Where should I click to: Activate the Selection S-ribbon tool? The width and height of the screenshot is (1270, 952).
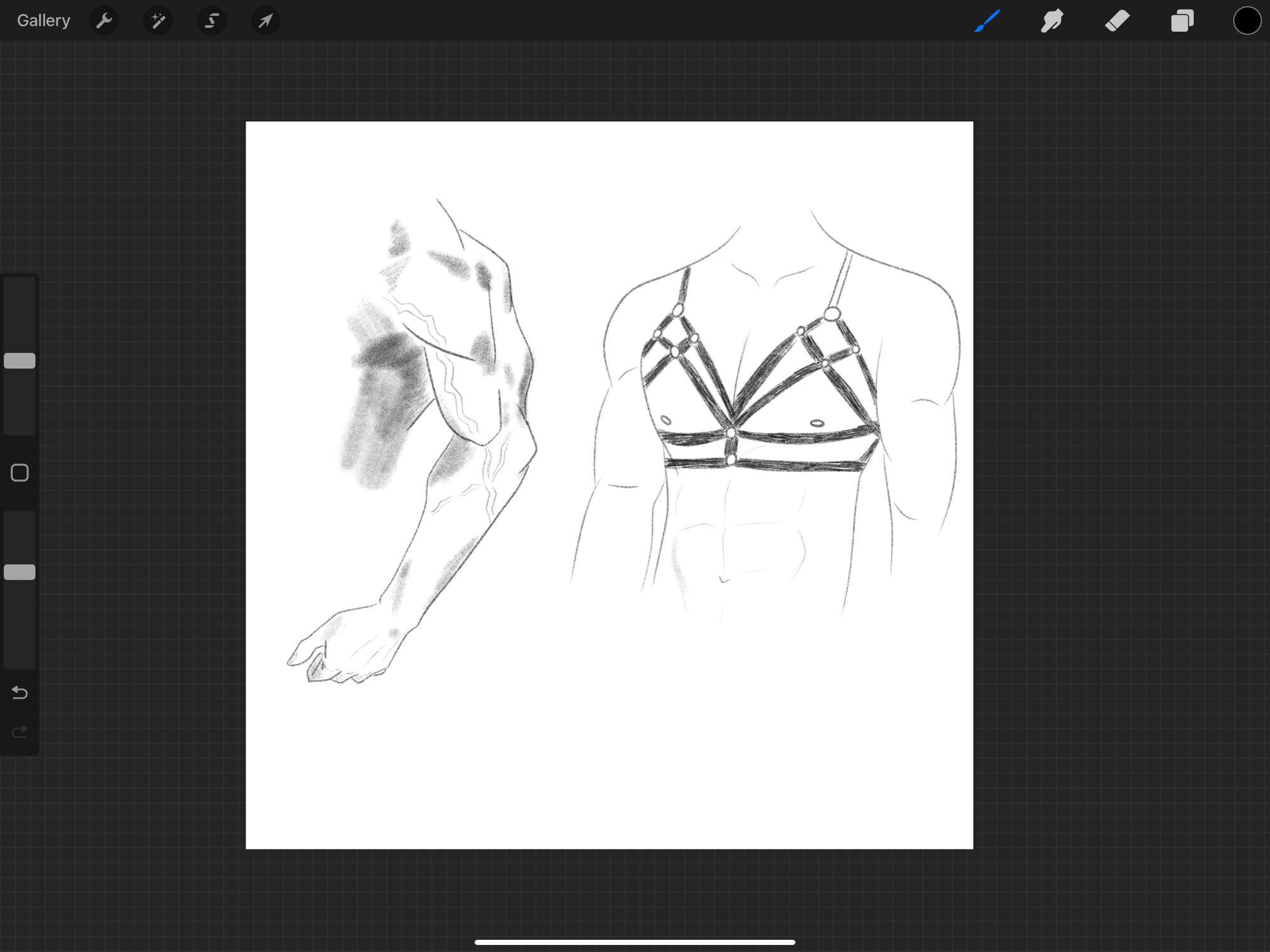[211, 21]
